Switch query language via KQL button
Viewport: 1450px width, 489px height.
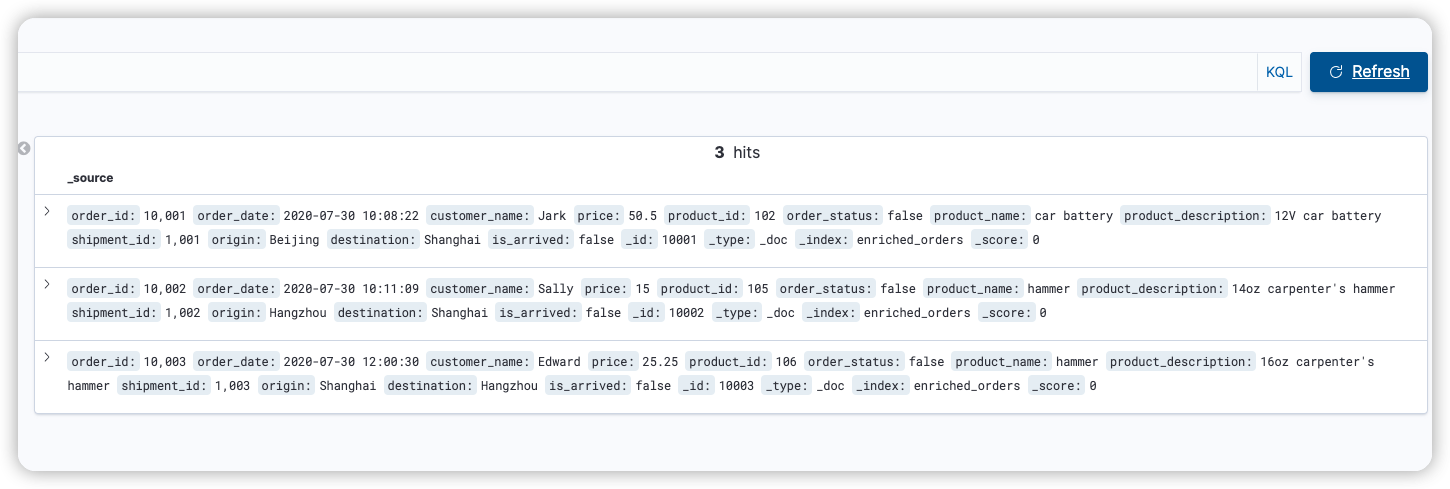[x=1279, y=72]
